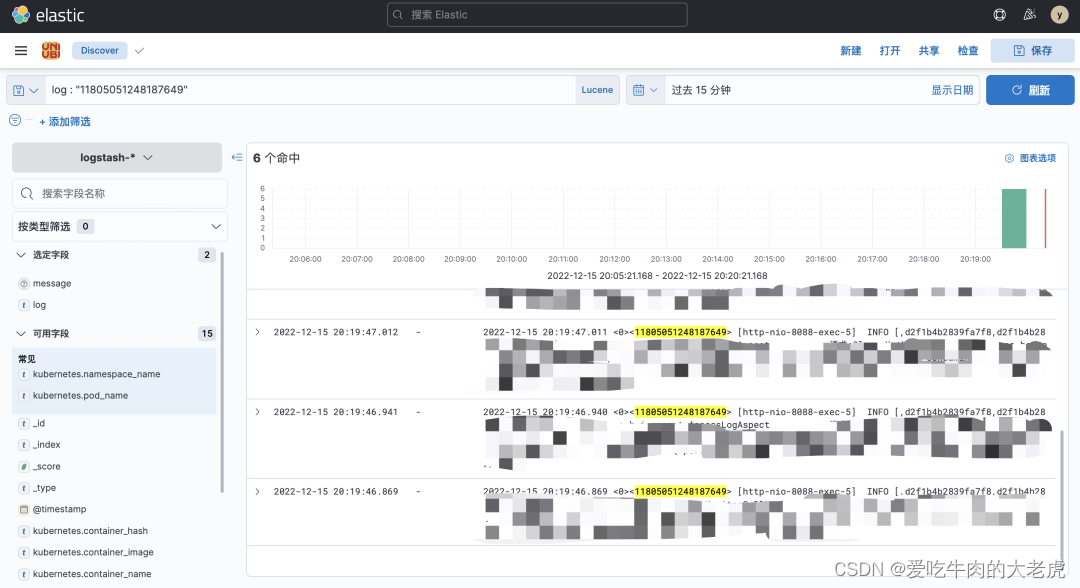Screen dimensions: 1080x588
Task: Select the message selected field
Action: pyautogui.click(x=52, y=284)
